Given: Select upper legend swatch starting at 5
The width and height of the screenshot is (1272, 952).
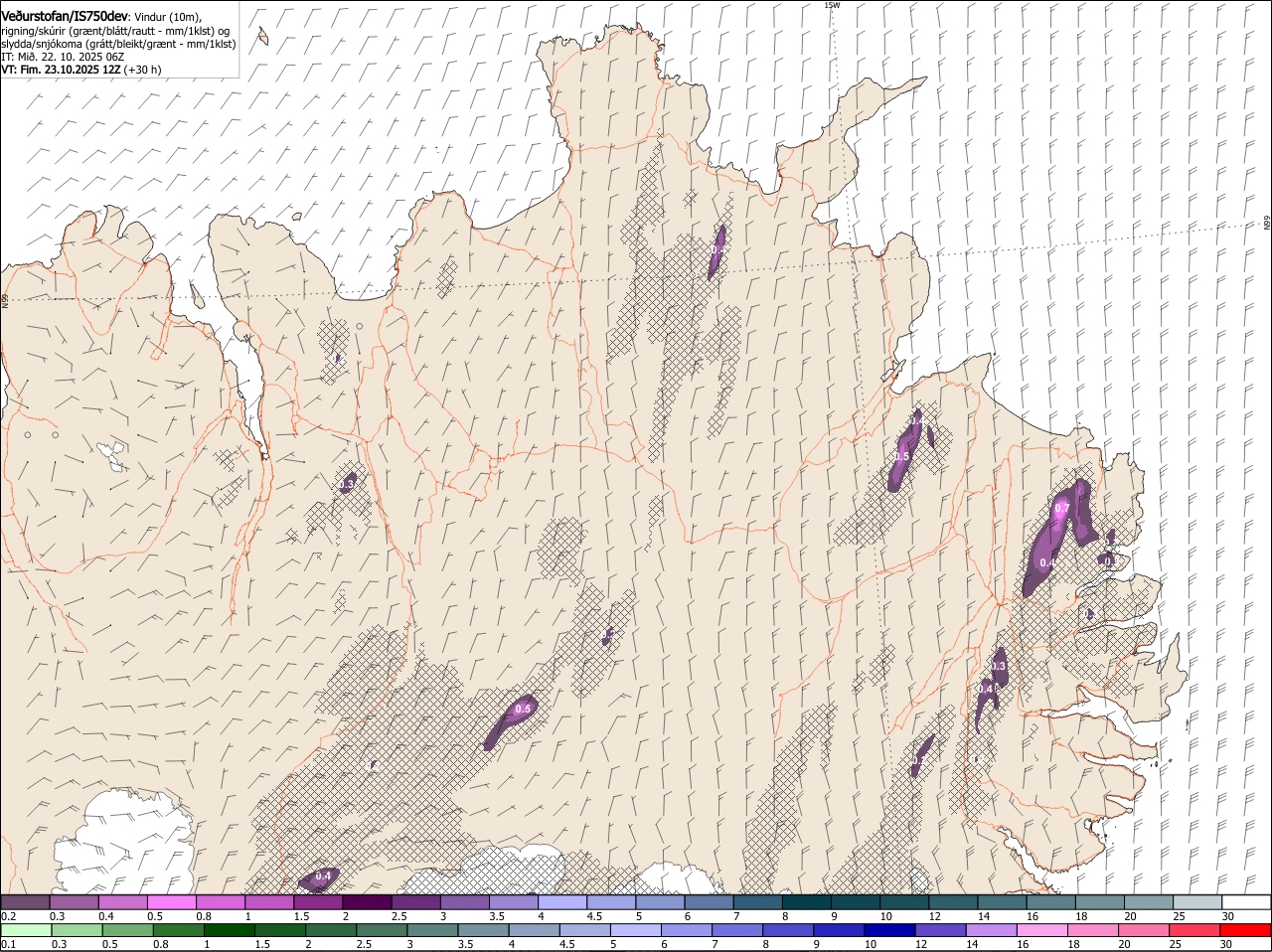Looking at the screenshot, I should (x=660, y=902).
